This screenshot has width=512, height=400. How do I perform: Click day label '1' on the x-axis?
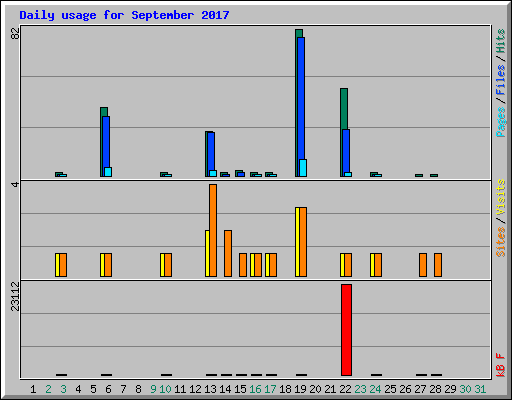[33, 389]
